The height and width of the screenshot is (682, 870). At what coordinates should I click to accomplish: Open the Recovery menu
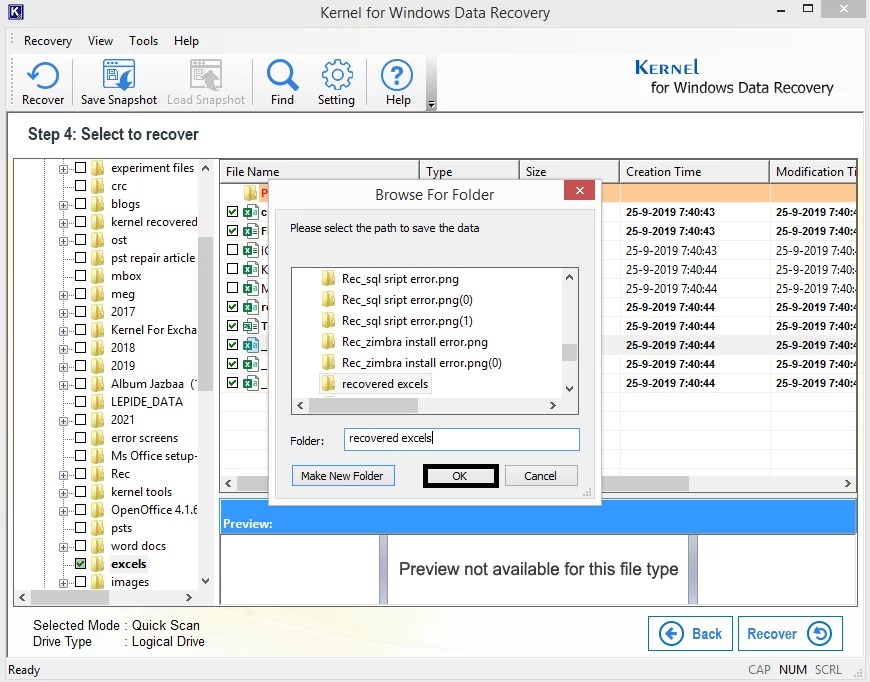click(46, 41)
